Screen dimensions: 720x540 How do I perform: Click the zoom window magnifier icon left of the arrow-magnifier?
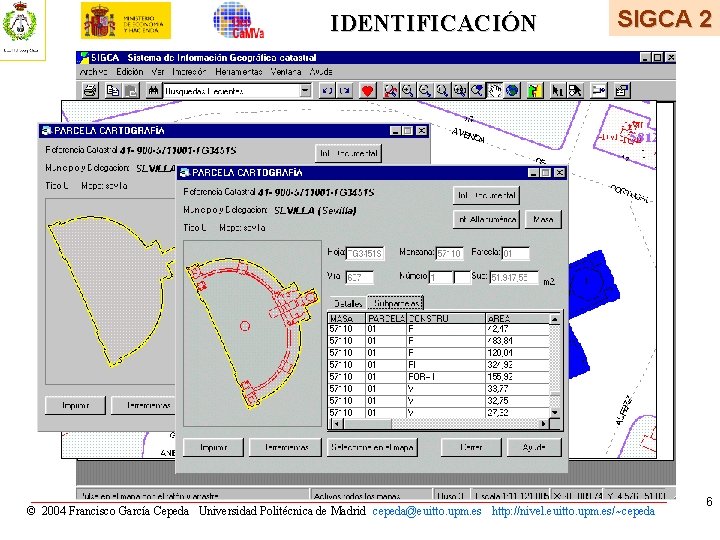[460, 90]
